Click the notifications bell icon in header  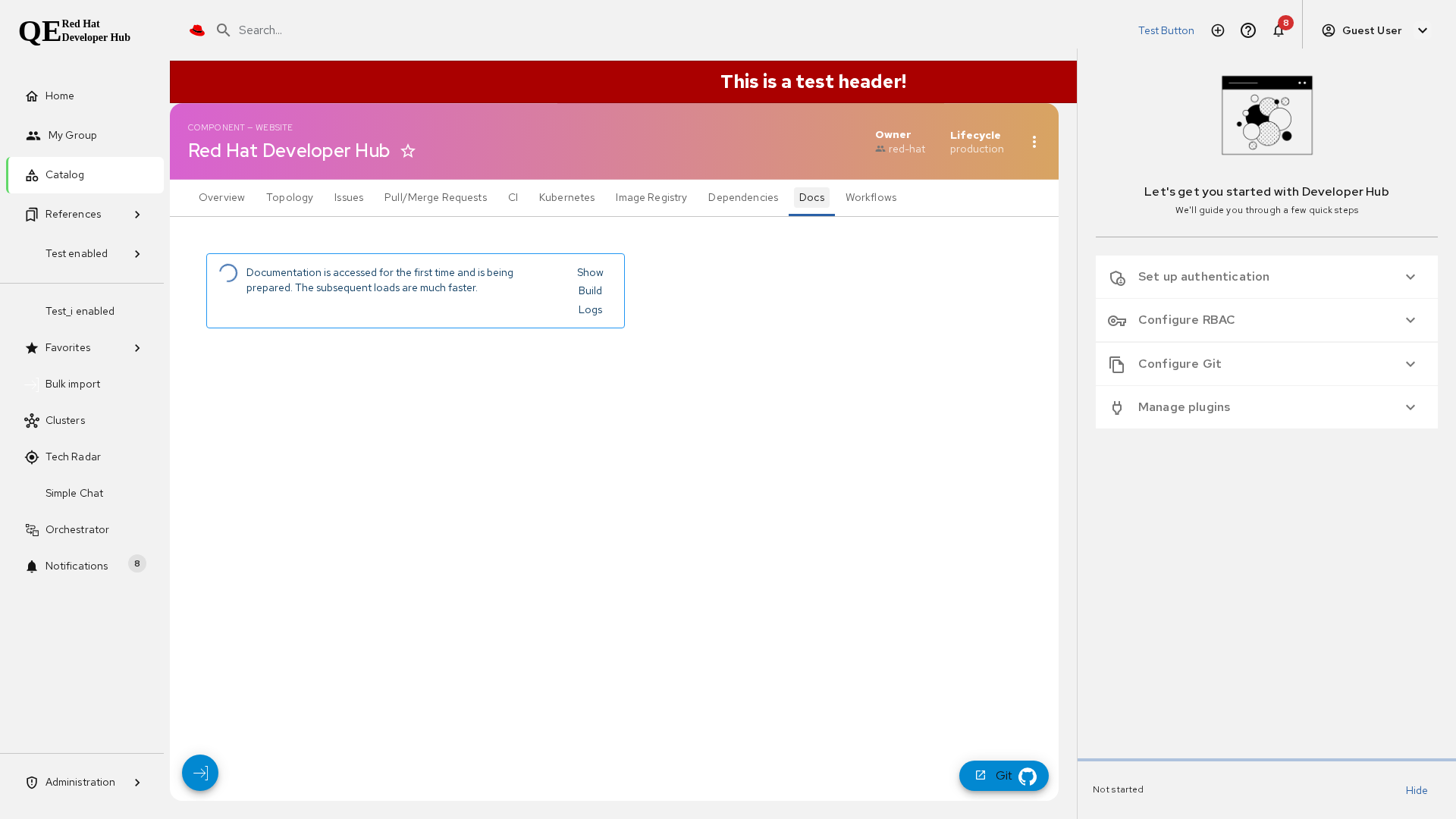pyautogui.click(x=1279, y=30)
